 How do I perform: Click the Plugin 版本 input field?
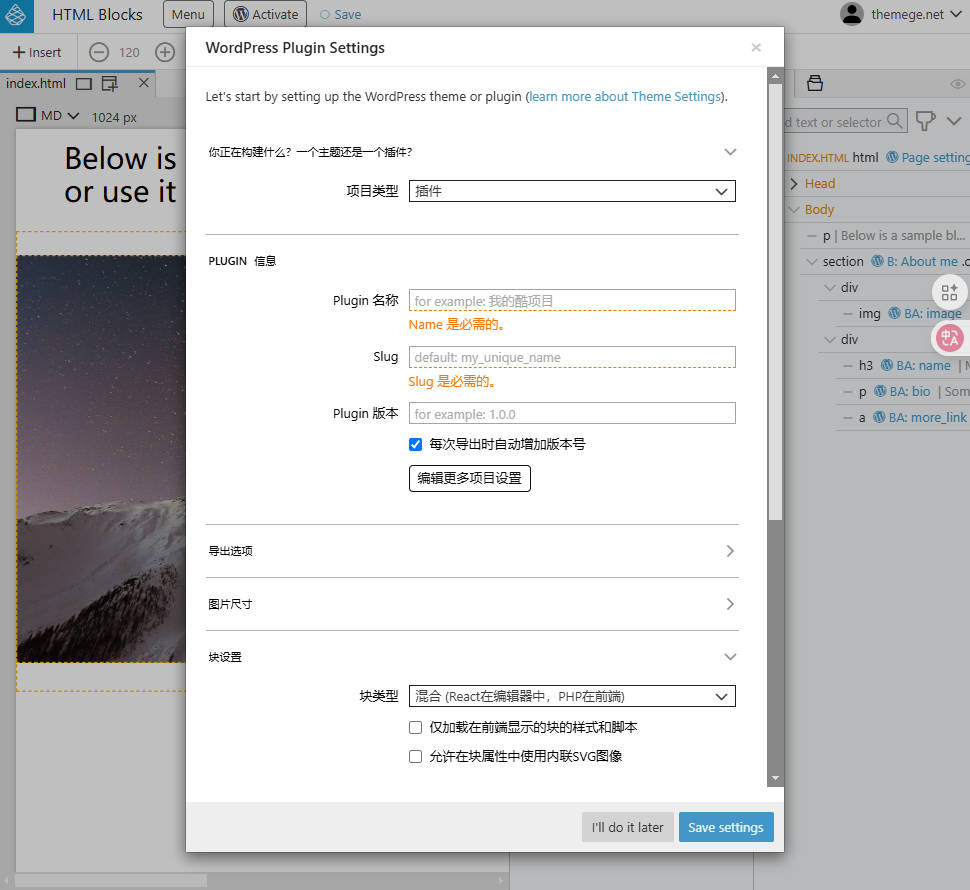pyautogui.click(x=572, y=414)
